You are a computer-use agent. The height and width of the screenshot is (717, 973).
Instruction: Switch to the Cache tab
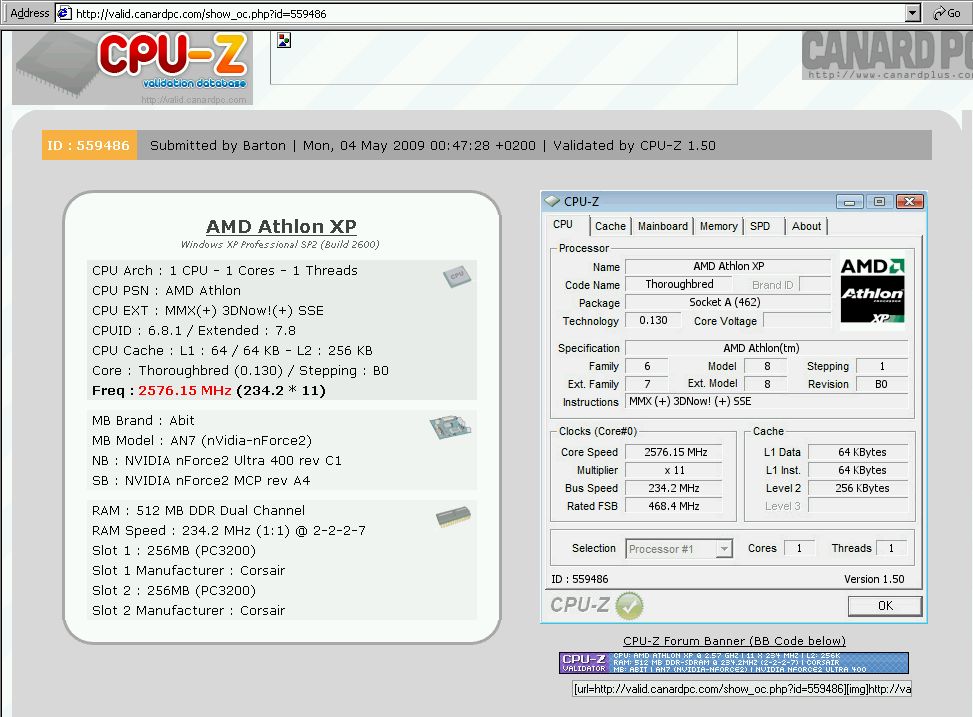pos(610,226)
